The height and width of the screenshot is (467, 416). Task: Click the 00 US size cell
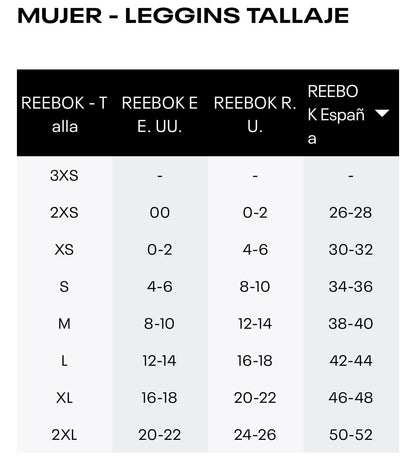click(160, 212)
